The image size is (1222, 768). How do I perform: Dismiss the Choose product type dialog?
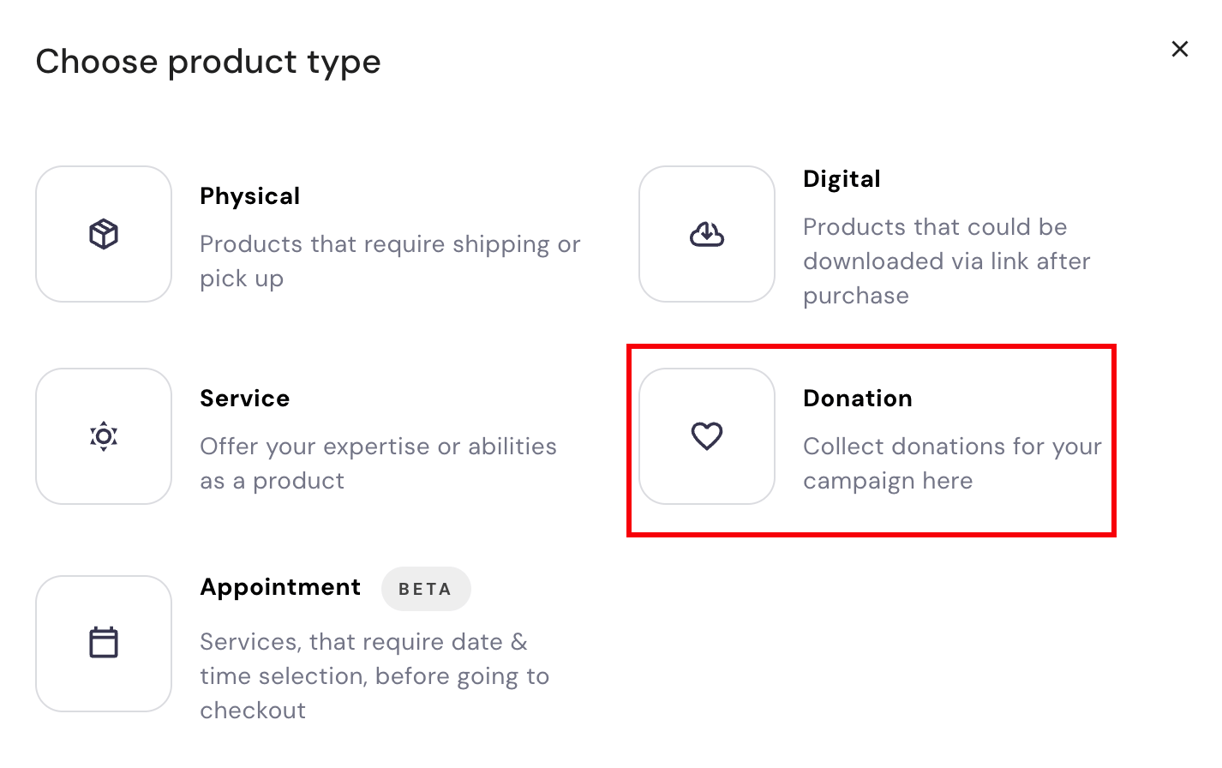pyautogui.click(x=1180, y=48)
